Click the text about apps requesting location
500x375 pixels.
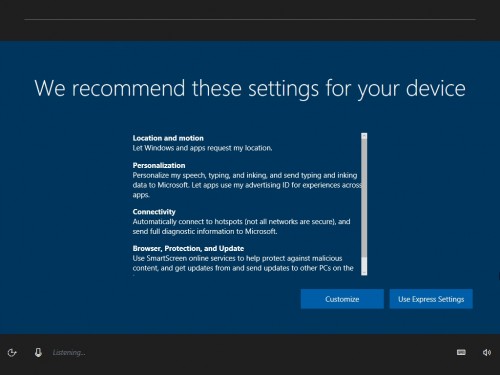tap(202, 148)
